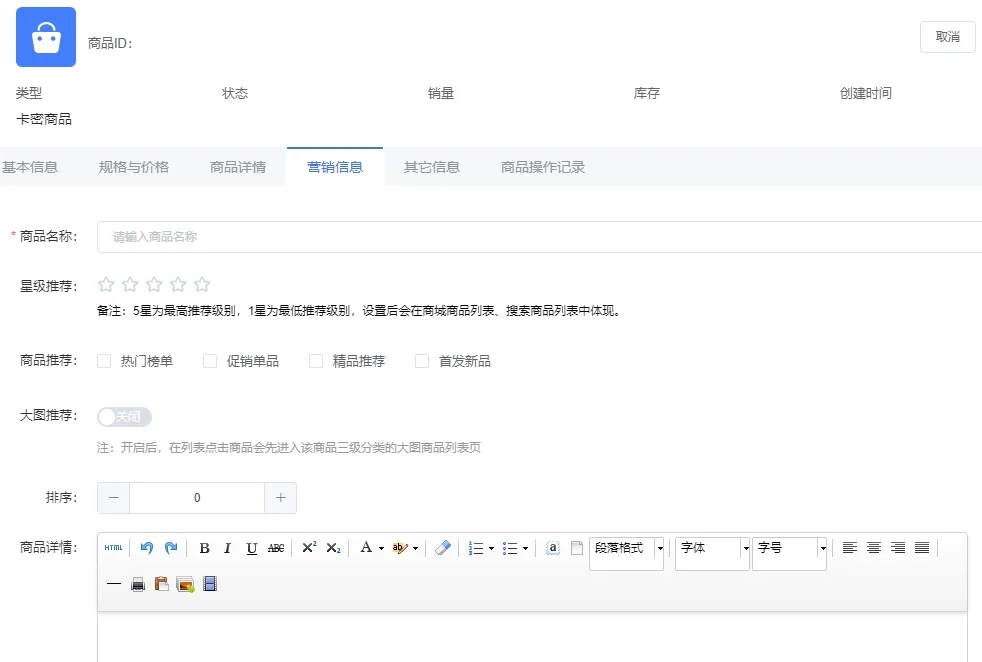Switch to HTML source view in the editor
This screenshot has width=982, height=662.
point(113,547)
